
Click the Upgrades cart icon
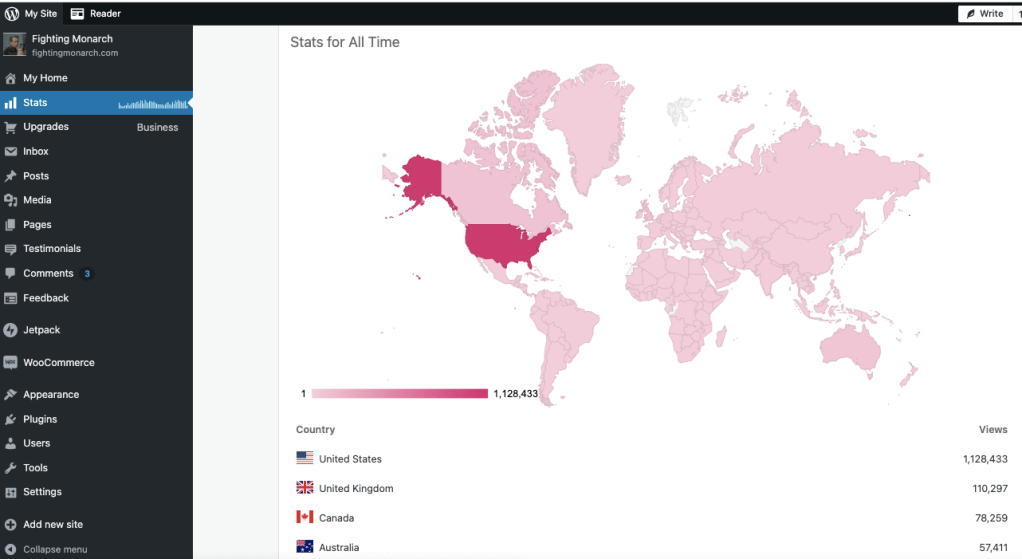11,127
